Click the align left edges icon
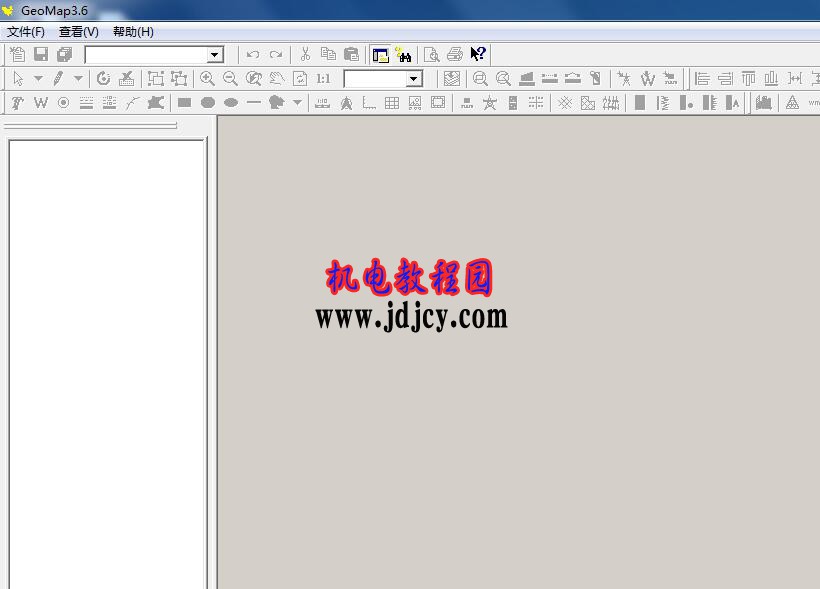The height and width of the screenshot is (589, 820). pos(702,78)
